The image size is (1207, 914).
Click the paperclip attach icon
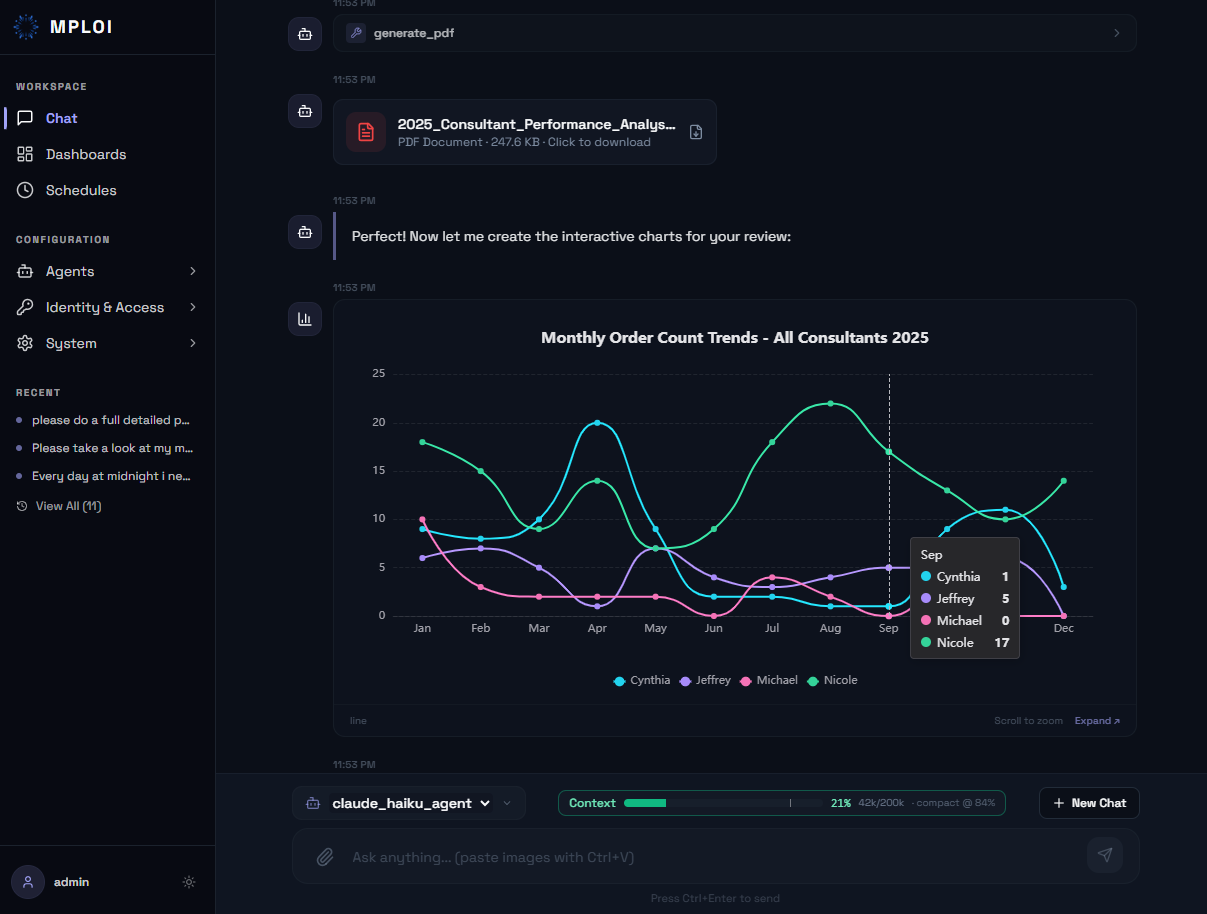325,856
